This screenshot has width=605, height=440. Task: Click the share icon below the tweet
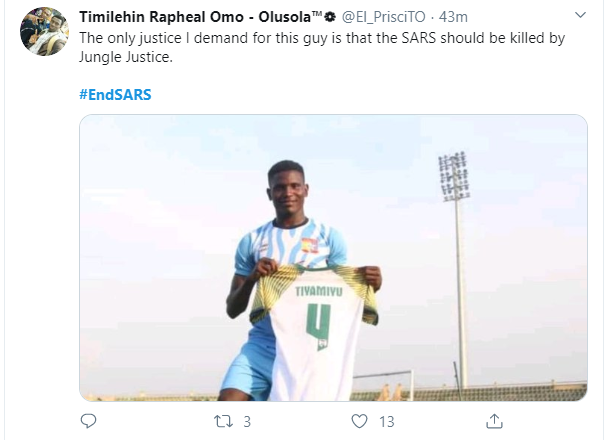(x=492, y=421)
